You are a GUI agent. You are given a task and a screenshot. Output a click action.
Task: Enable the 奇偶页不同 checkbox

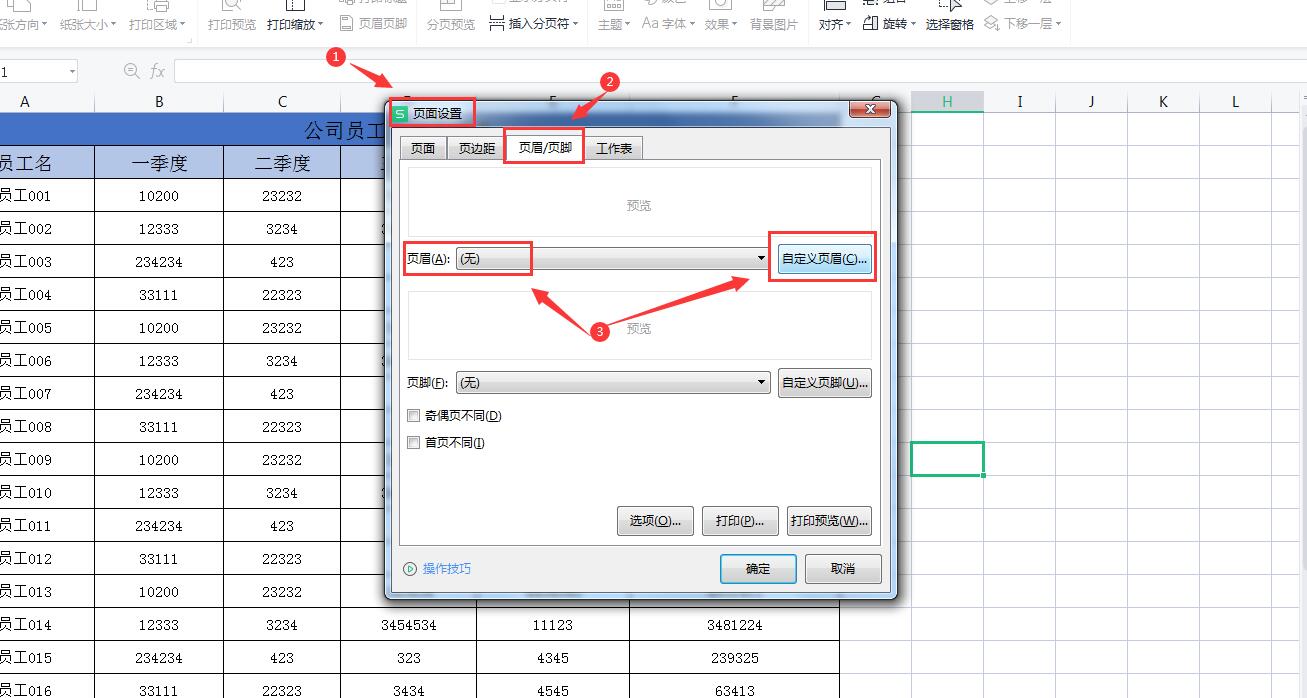[414, 415]
